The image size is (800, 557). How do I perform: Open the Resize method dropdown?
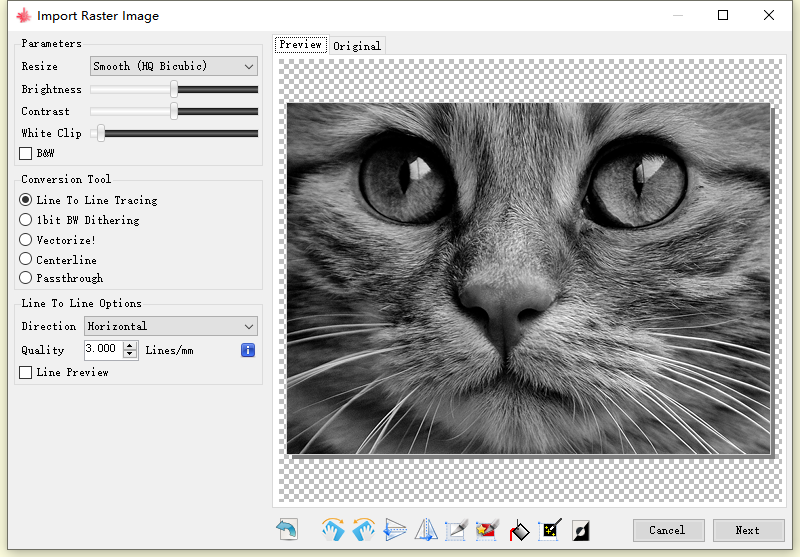point(173,66)
